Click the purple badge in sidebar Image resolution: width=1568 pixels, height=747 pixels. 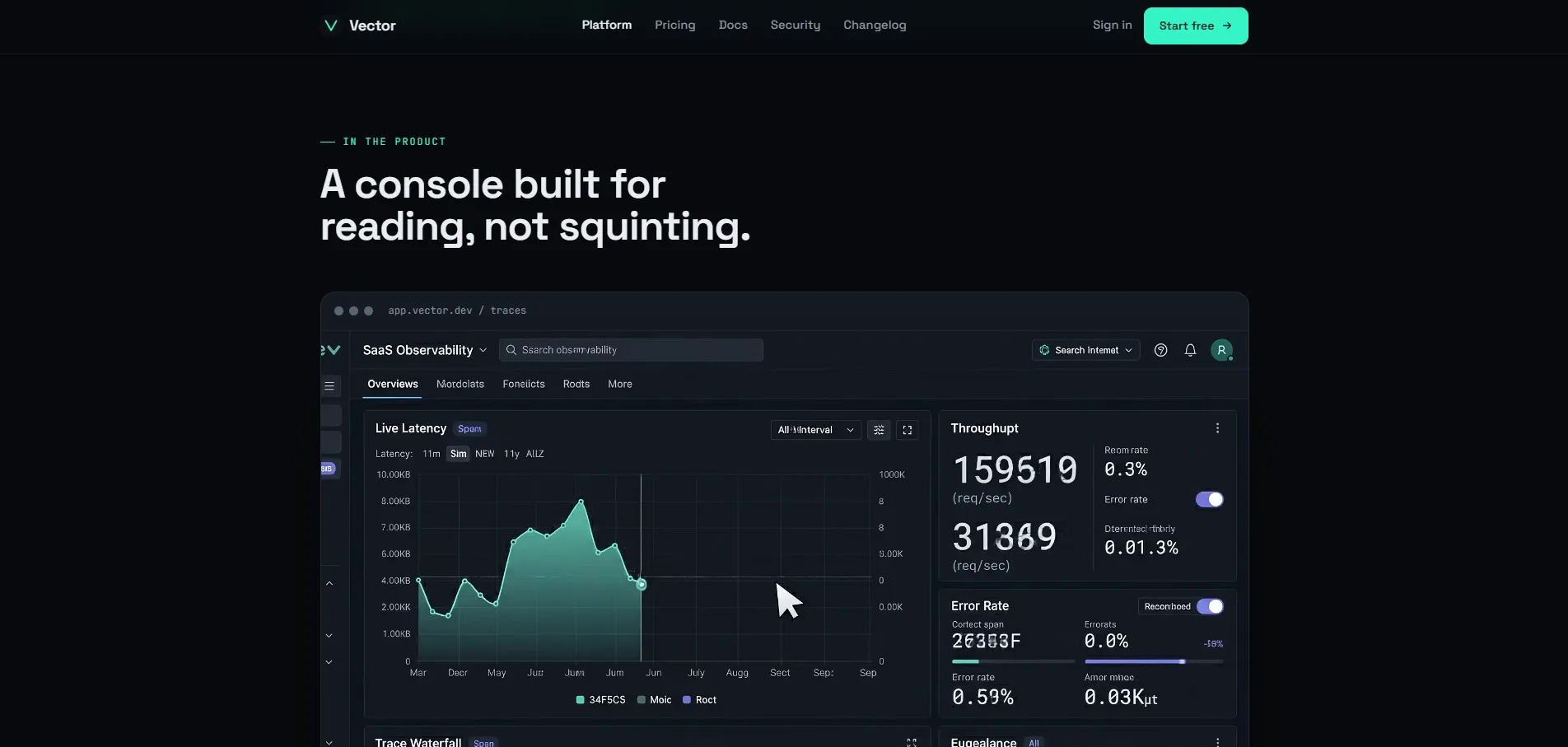pos(328,469)
